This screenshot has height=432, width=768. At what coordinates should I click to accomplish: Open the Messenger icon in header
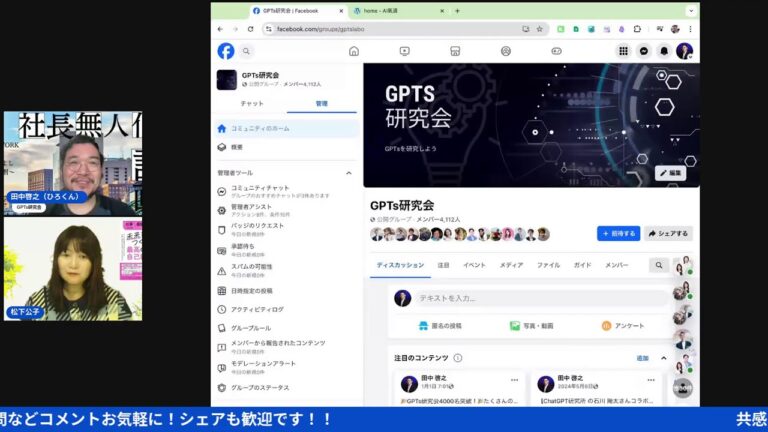click(644, 51)
